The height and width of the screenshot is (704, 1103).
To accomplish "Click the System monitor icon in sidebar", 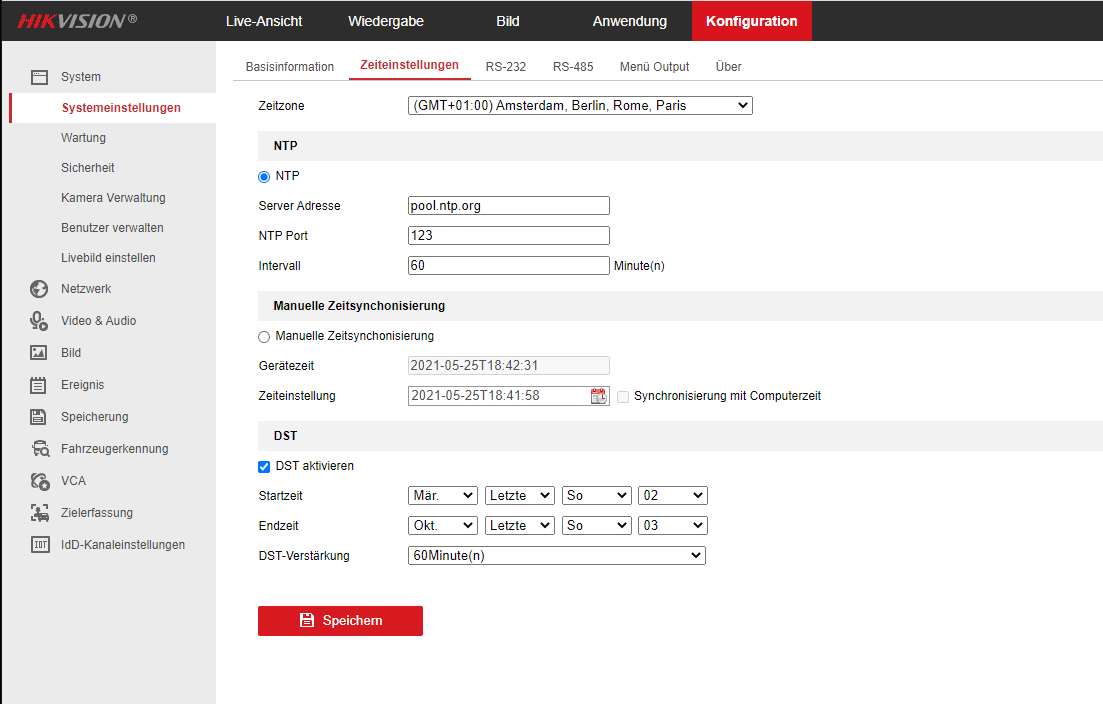I will point(39,77).
